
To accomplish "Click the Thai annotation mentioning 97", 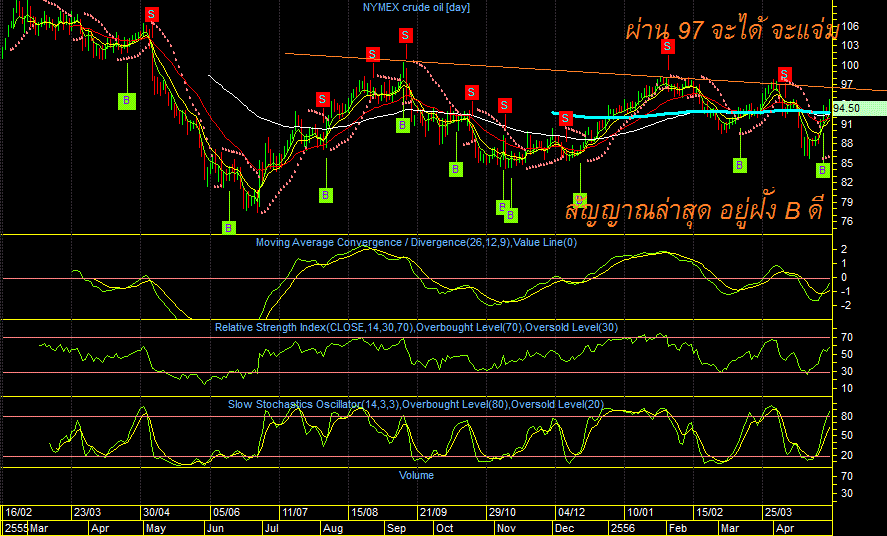I will coord(730,31).
